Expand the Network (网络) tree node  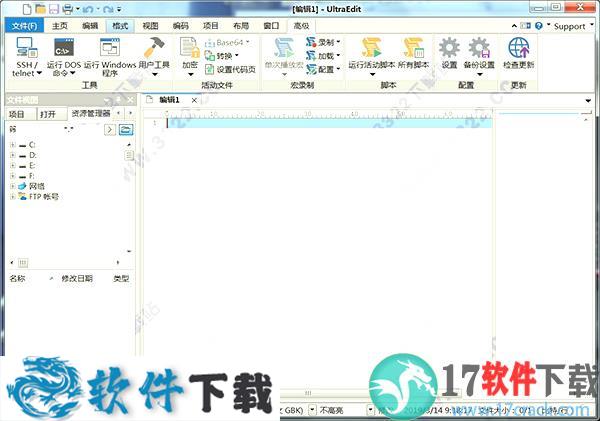12,186
